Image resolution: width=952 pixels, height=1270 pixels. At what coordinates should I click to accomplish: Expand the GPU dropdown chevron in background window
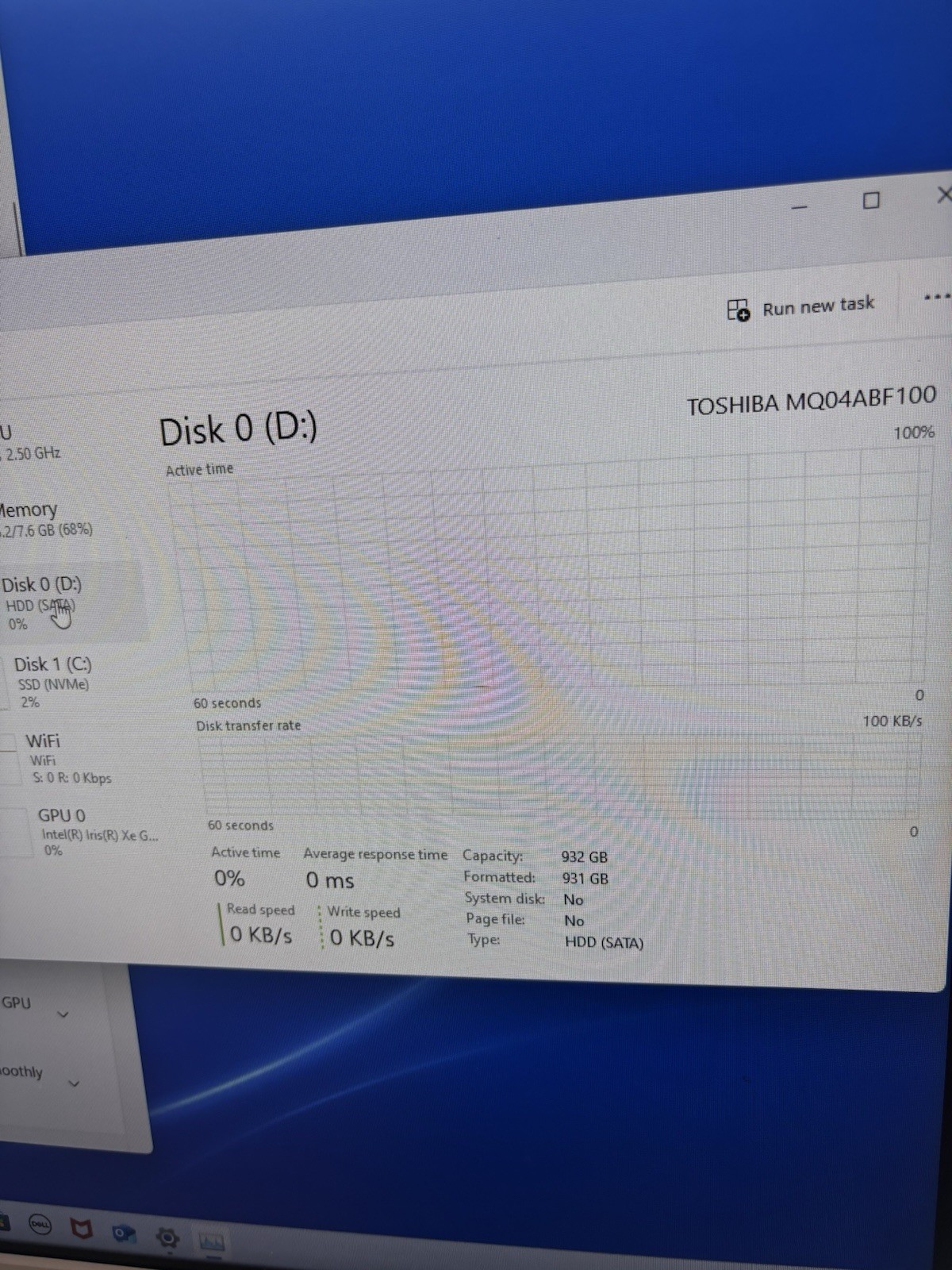pos(63,1015)
